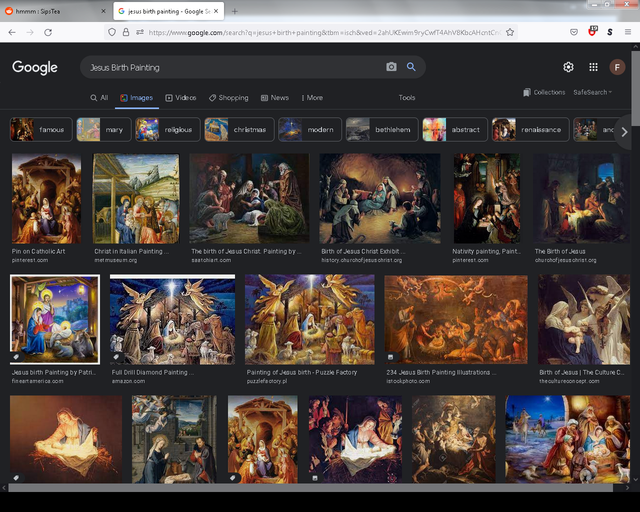Open the uBlock extension icon
Image resolution: width=640 pixels, height=512 pixels.
tap(592, 31)
